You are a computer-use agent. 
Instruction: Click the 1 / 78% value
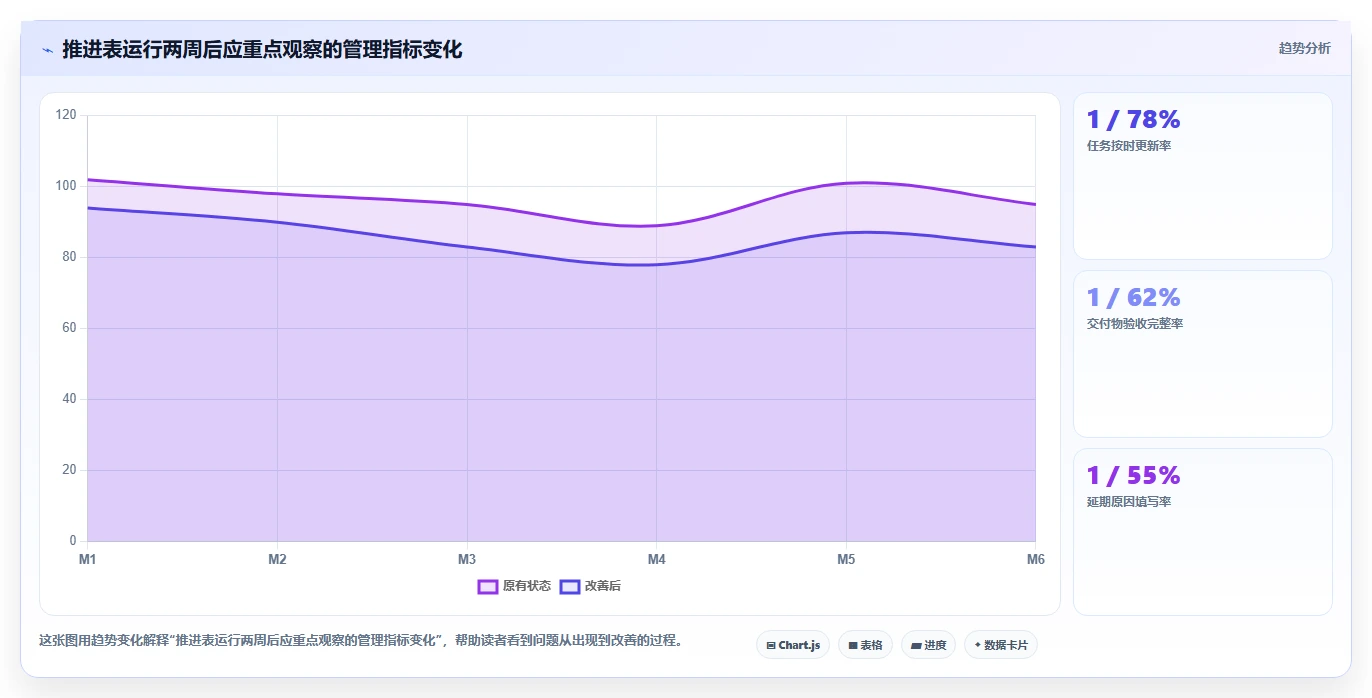pyautogui.click(x=1134, y=119)
